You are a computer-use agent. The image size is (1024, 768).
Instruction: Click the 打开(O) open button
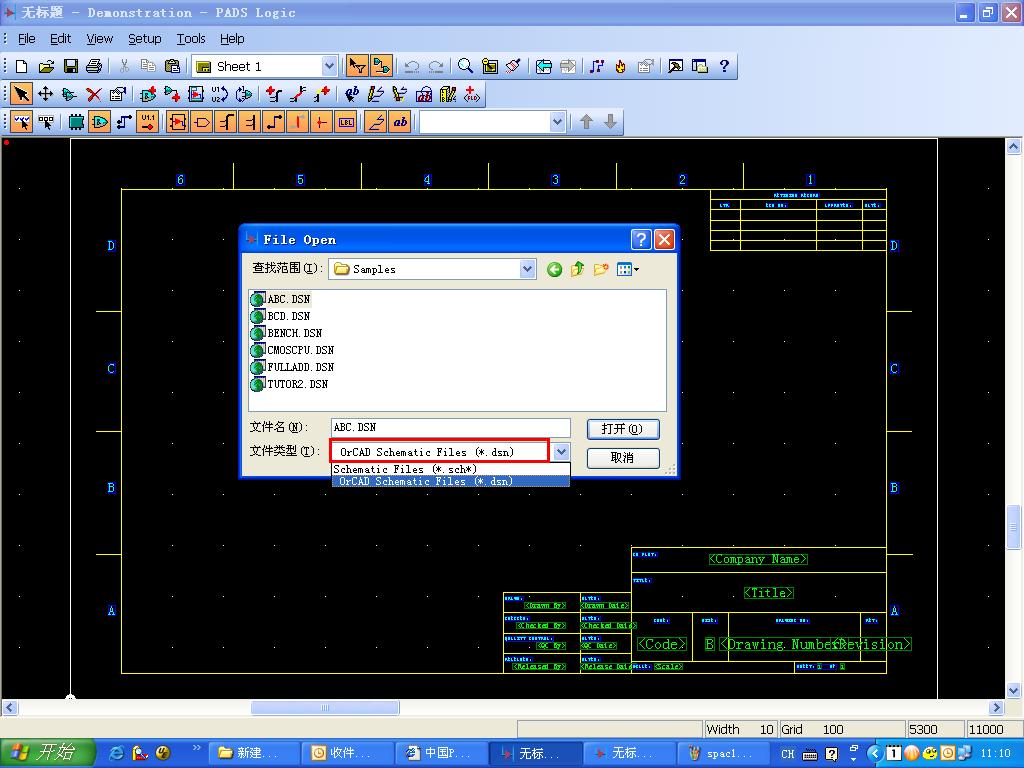622,428
